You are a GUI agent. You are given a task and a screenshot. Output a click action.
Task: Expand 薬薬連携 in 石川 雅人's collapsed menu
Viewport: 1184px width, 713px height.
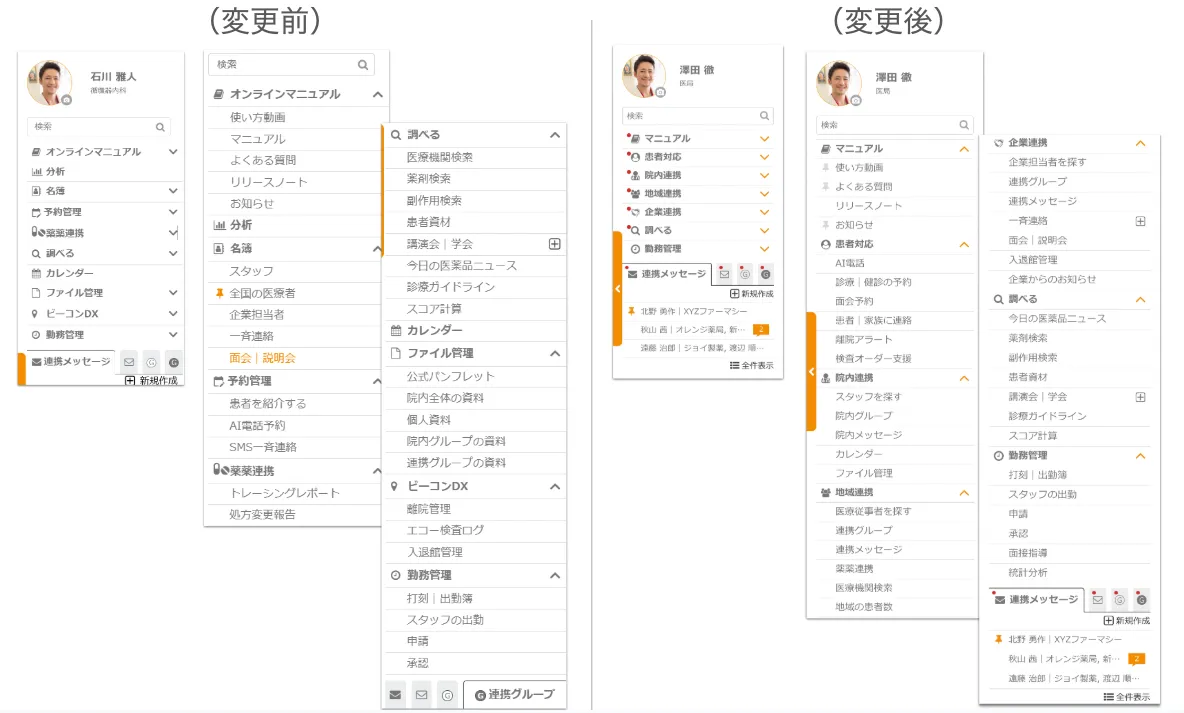pyautogui.click(x=173, y=232)
